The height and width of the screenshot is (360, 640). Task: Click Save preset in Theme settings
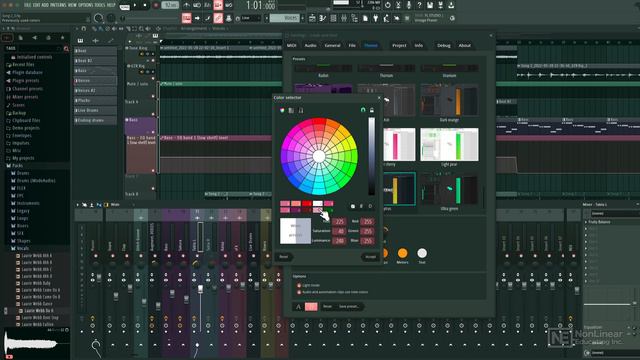349,307
